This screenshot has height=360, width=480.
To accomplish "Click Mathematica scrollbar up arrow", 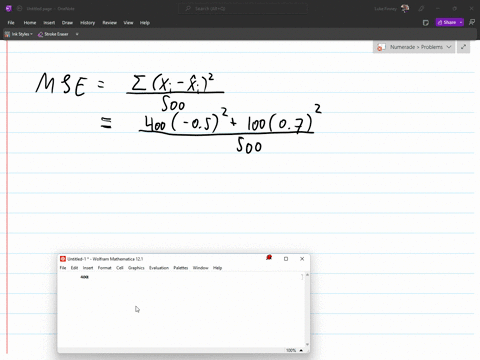I will pos(307,275).
